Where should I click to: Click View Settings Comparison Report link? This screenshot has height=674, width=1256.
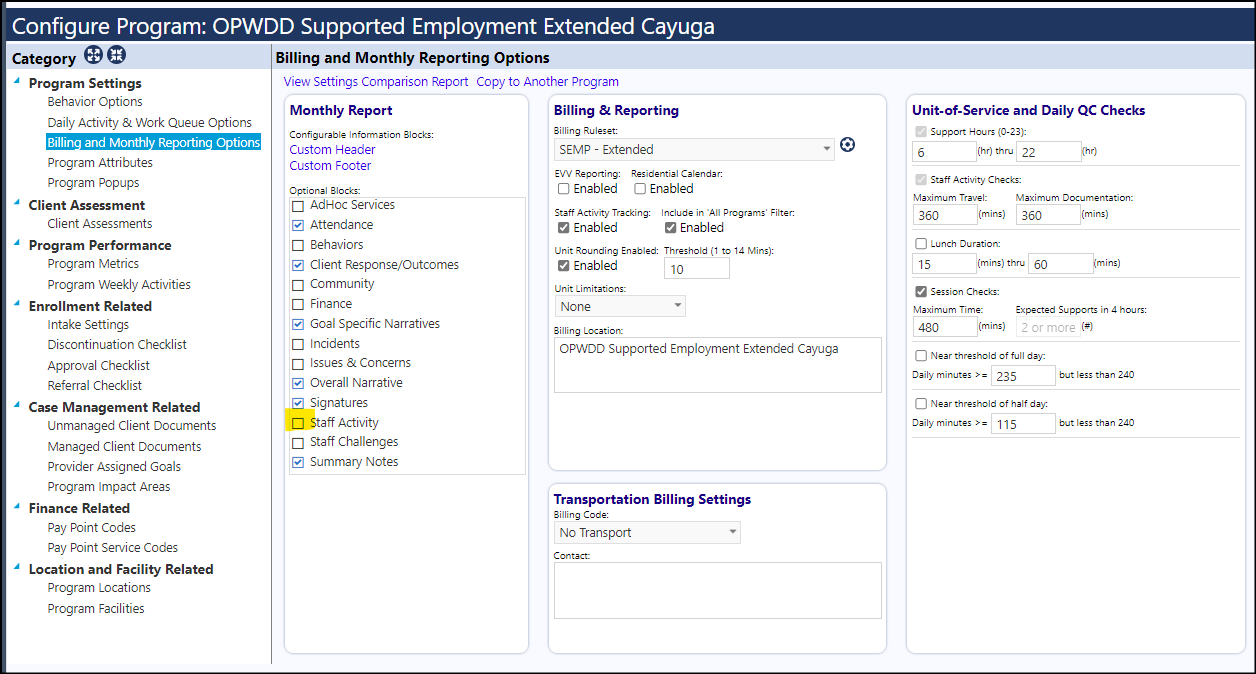376,82
